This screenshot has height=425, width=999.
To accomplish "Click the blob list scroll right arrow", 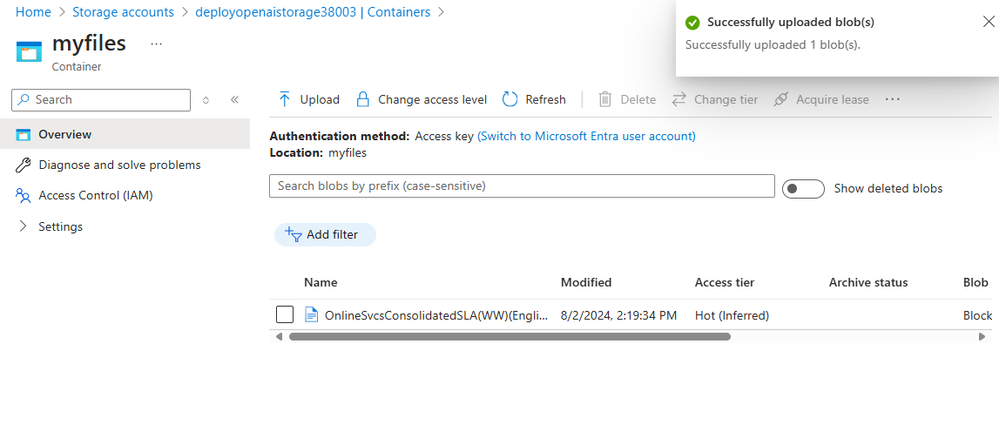I will pyautogui.click(x=982, y=336).
